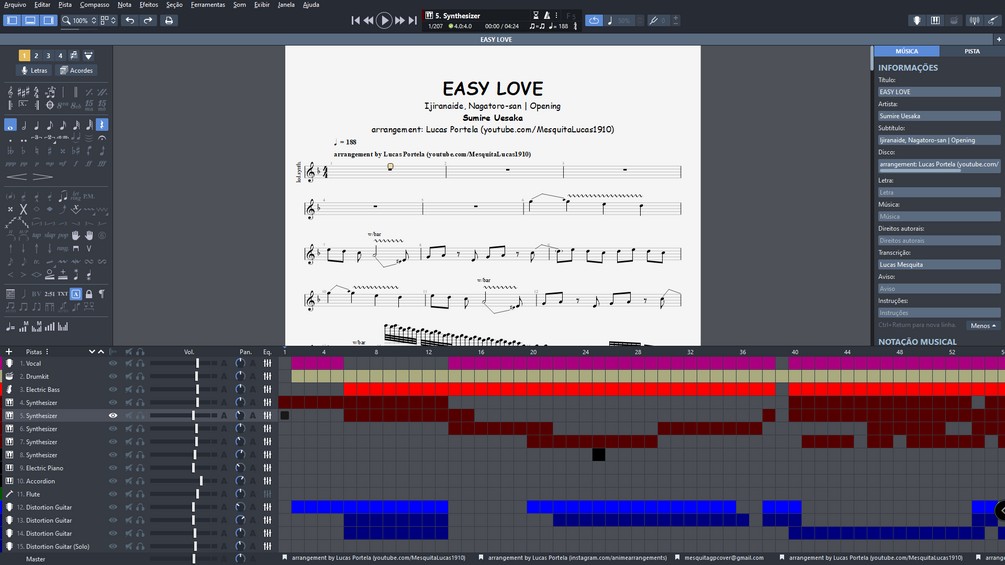
Task: Apply the tap effect
Action: [37, 236]
